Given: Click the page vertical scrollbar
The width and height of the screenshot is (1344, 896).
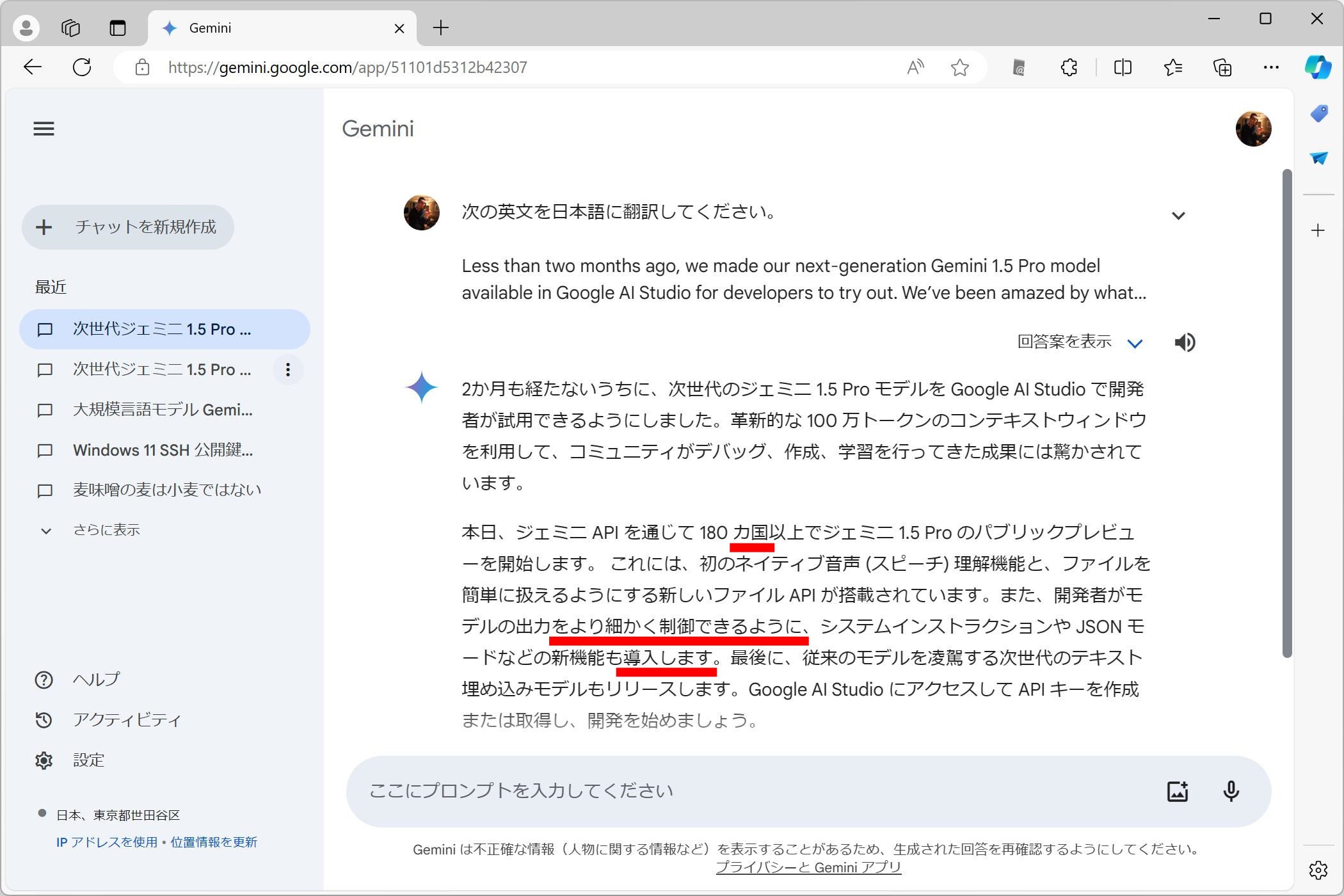Looking at the screenshot, I should coord(1286,413).
